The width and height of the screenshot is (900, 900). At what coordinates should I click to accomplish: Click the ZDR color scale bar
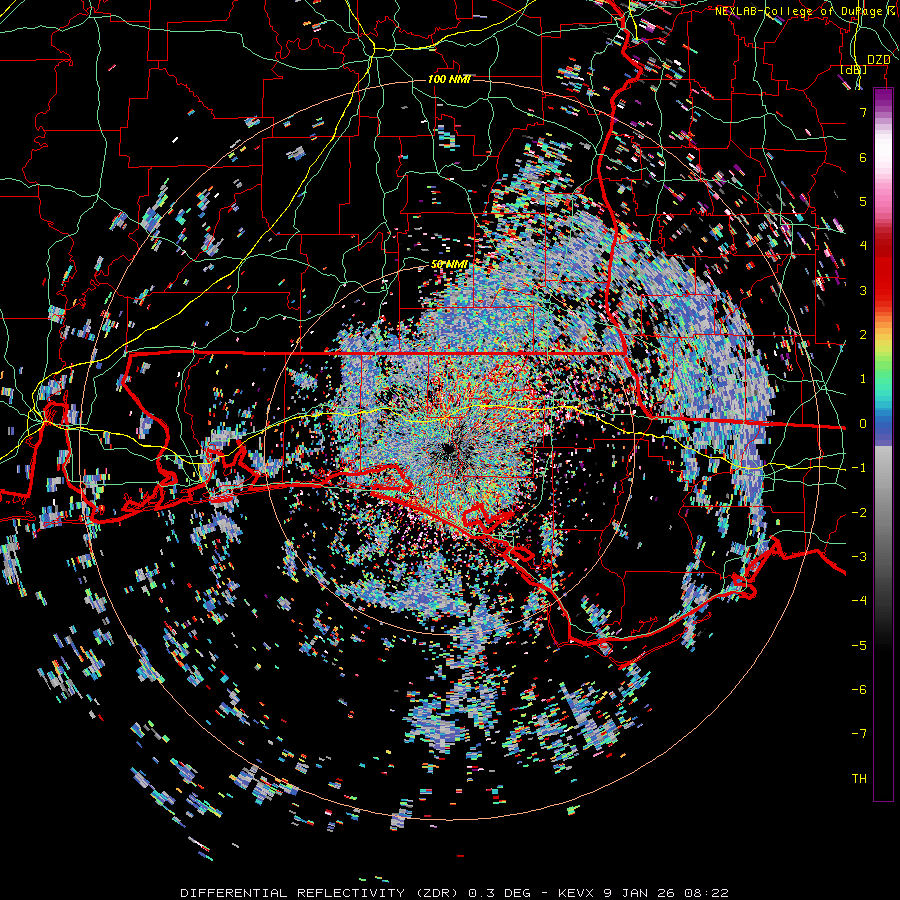click(x=883, y=444)
